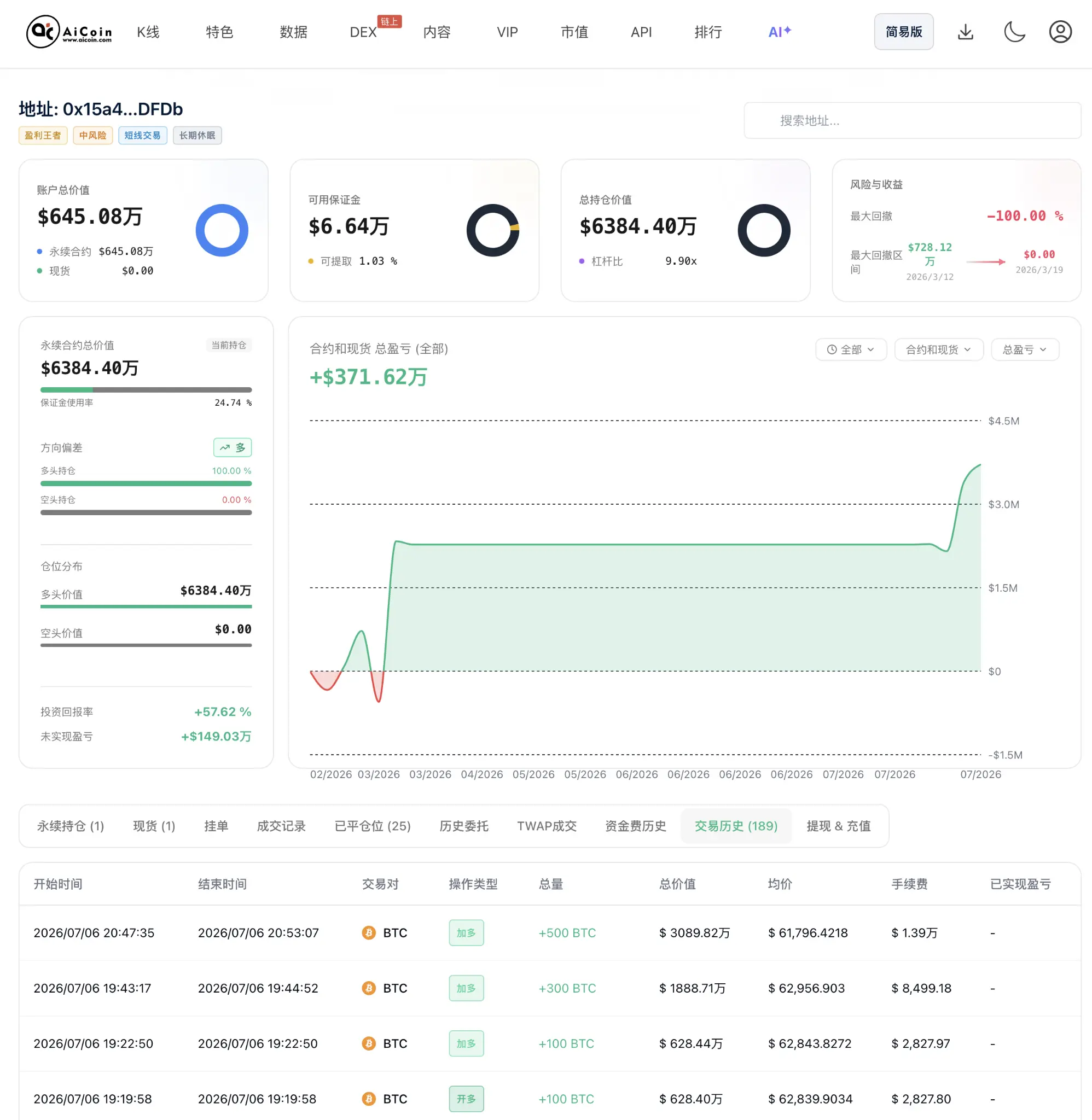Open the API menu item
Screen dimensions: 1092x1120
point(641,32)
